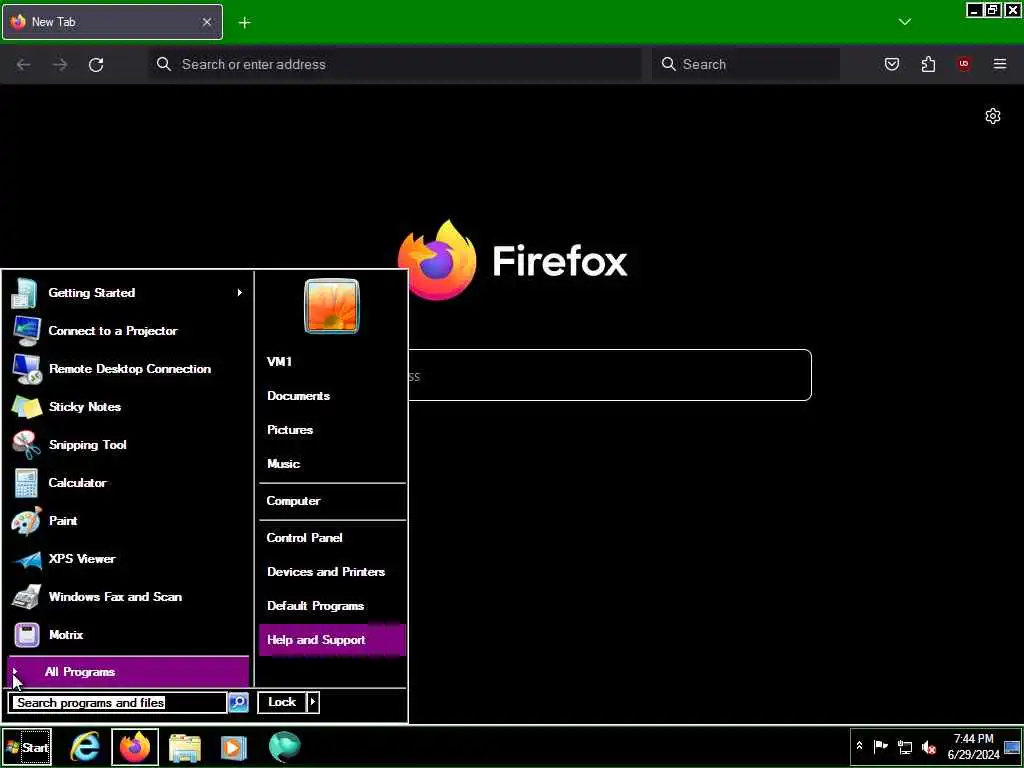Open Music from Start menu
Screen dimensions: 1024x768
coord(332,464)
